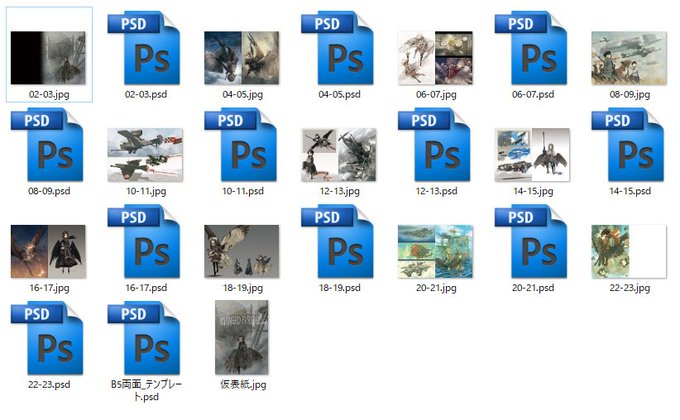Select the 10-11.jpg airplane thumbnail

pyautogui.click(x=145, y=154)
